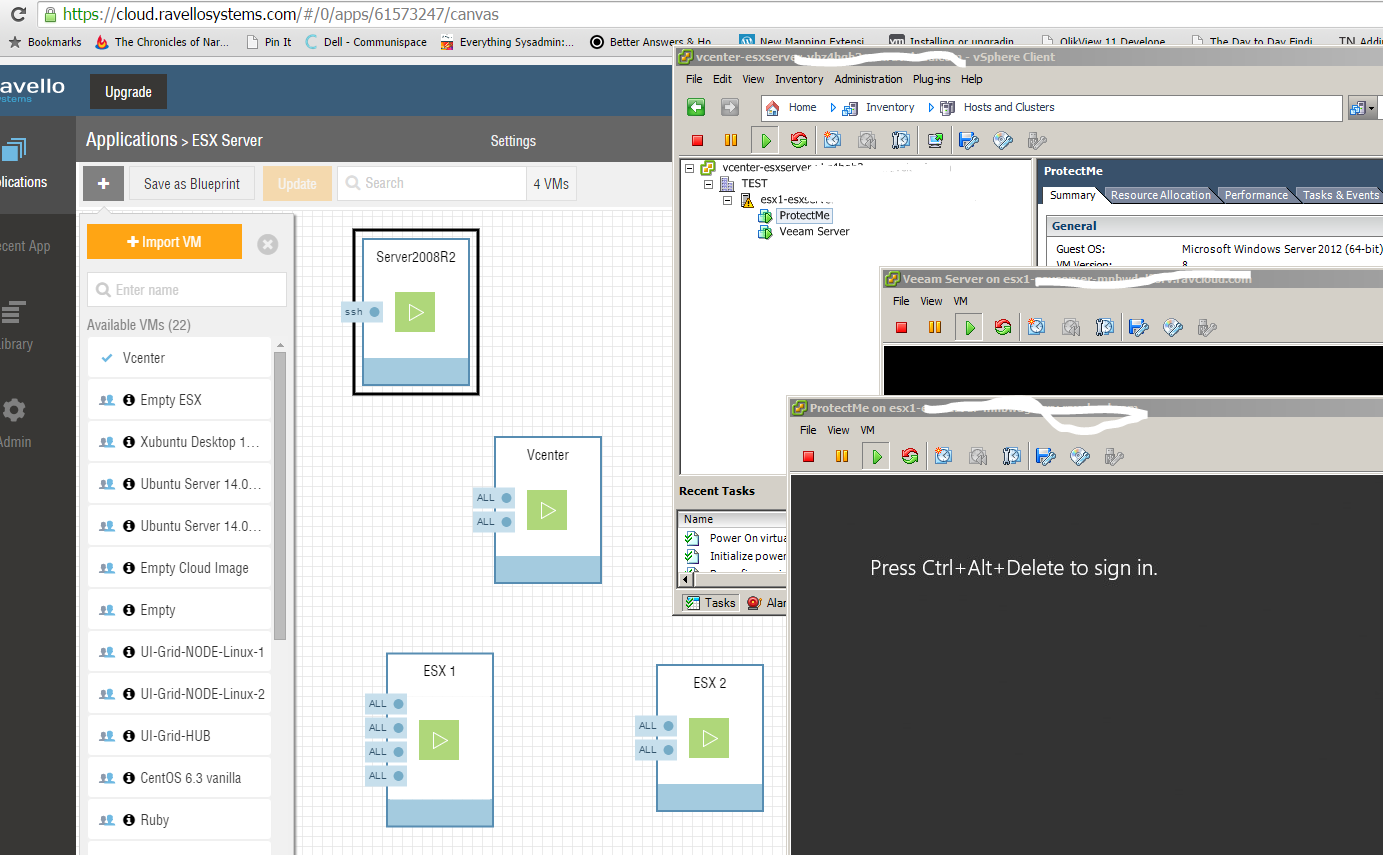This screenshot has width=1383, height=855.
Task: Collapse the vcenter-esxserver root node
Action: [x=689, y=168]
